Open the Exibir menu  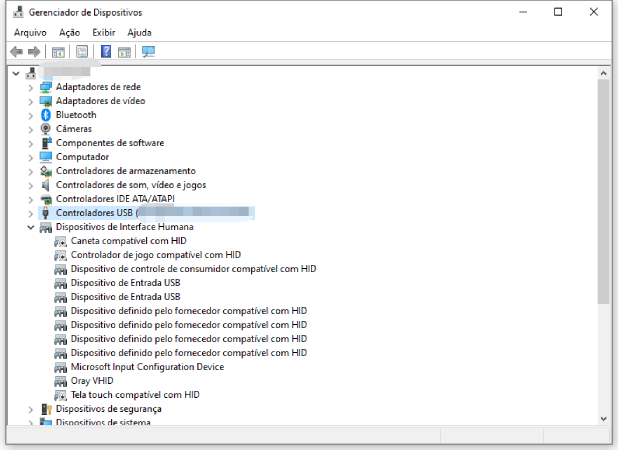104,33
